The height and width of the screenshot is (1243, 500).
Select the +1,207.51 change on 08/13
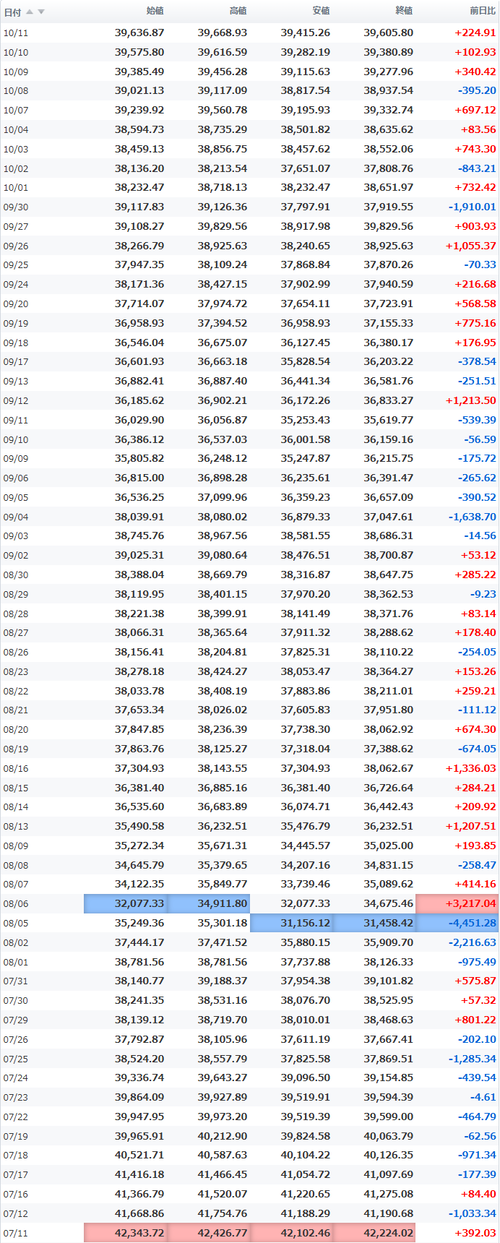click(x=469, y=826)
